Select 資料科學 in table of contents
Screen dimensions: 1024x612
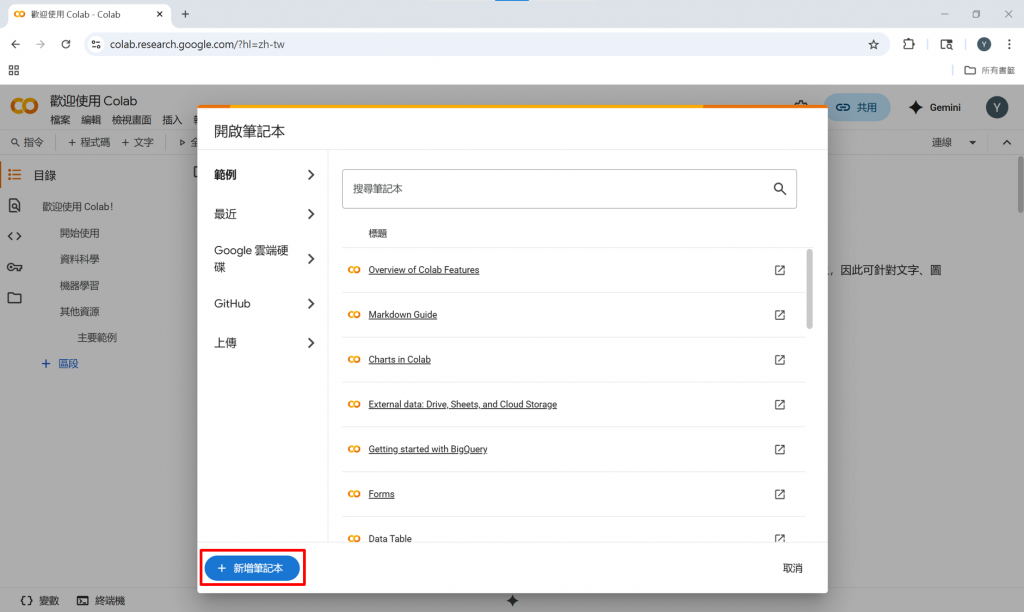click(x=80, y=259)
